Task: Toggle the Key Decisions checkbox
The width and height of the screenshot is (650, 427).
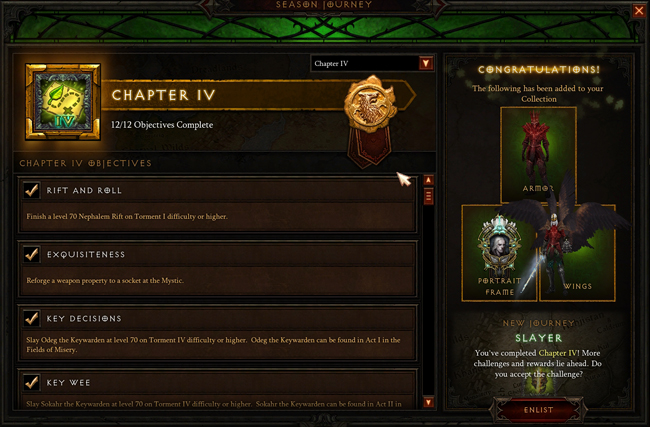Action: click(x=32, y=318)
